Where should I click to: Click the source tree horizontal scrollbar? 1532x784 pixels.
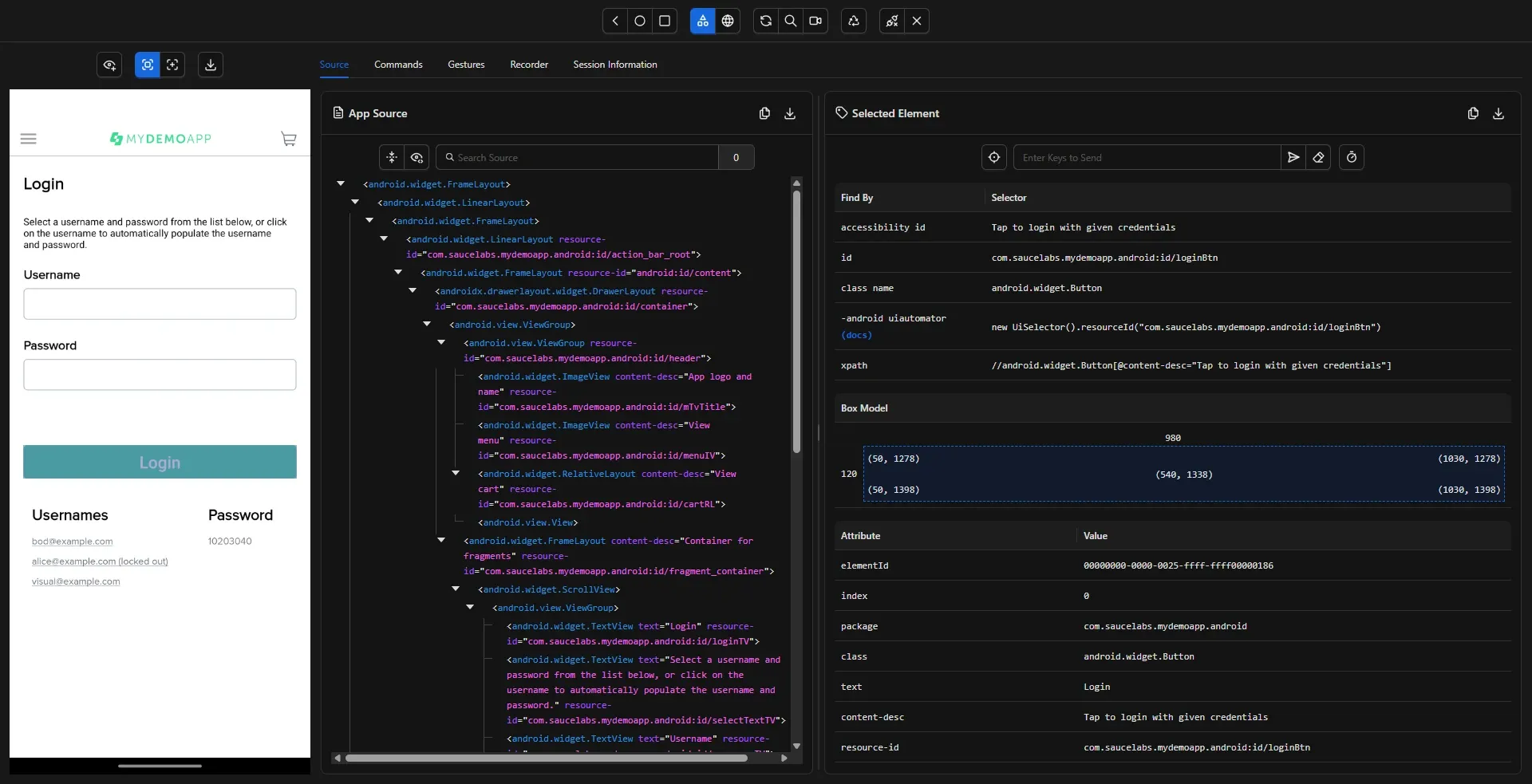coord(547,758)
